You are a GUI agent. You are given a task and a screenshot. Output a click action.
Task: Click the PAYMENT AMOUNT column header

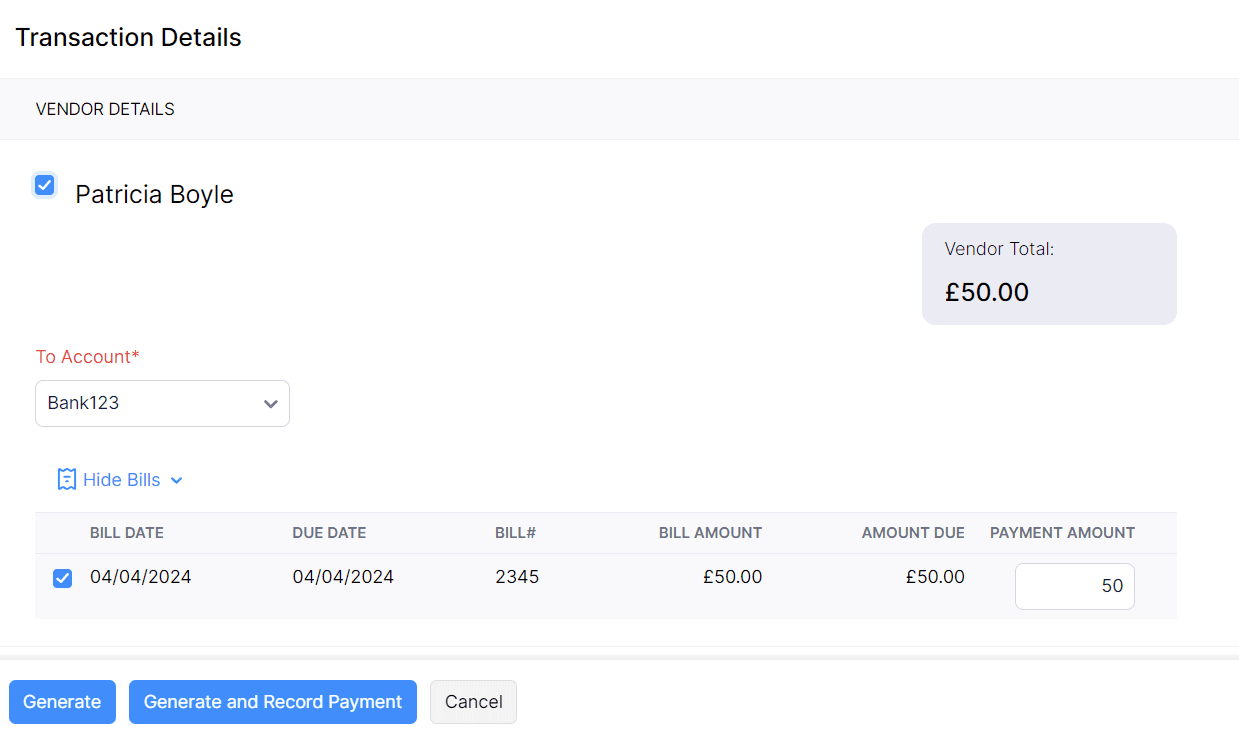click(x=1062, y=533)
